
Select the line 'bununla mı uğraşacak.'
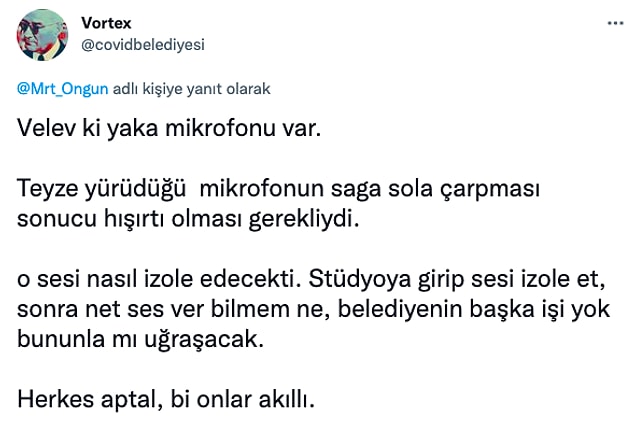(x=140, y=339)
